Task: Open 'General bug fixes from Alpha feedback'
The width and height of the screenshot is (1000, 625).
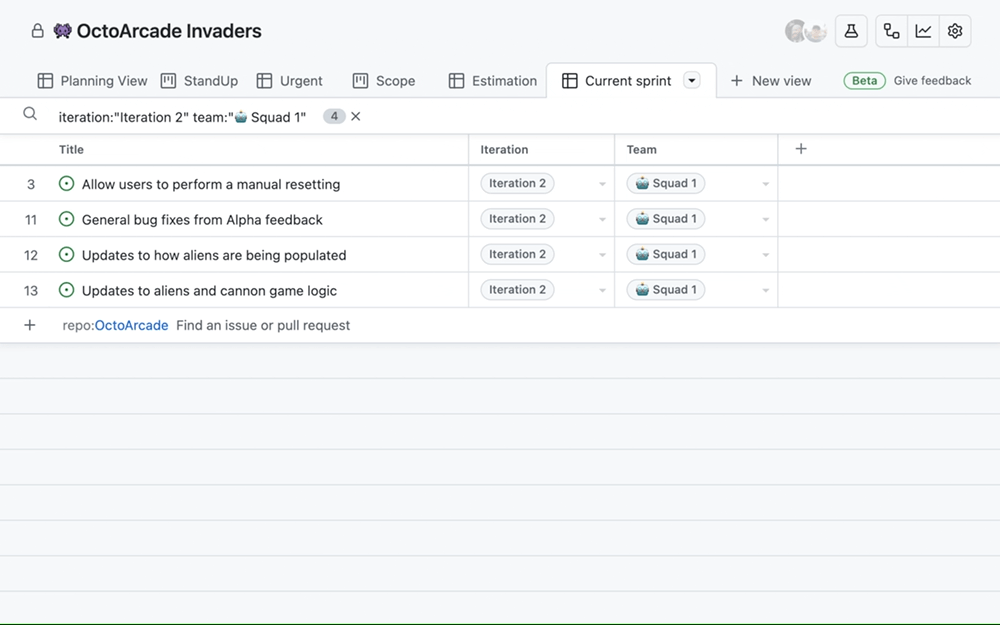Action: click(x=202, y=219)
